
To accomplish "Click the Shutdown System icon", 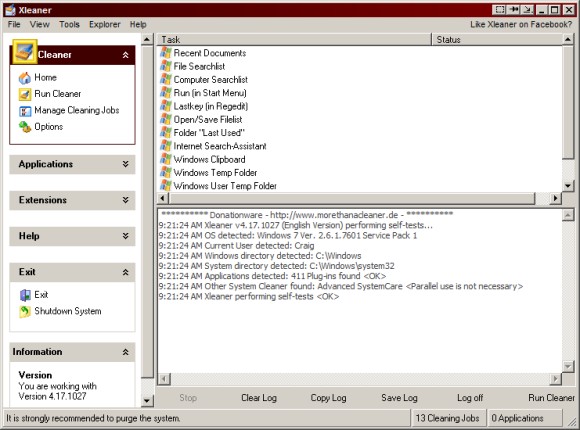I will tap(25, 312).
